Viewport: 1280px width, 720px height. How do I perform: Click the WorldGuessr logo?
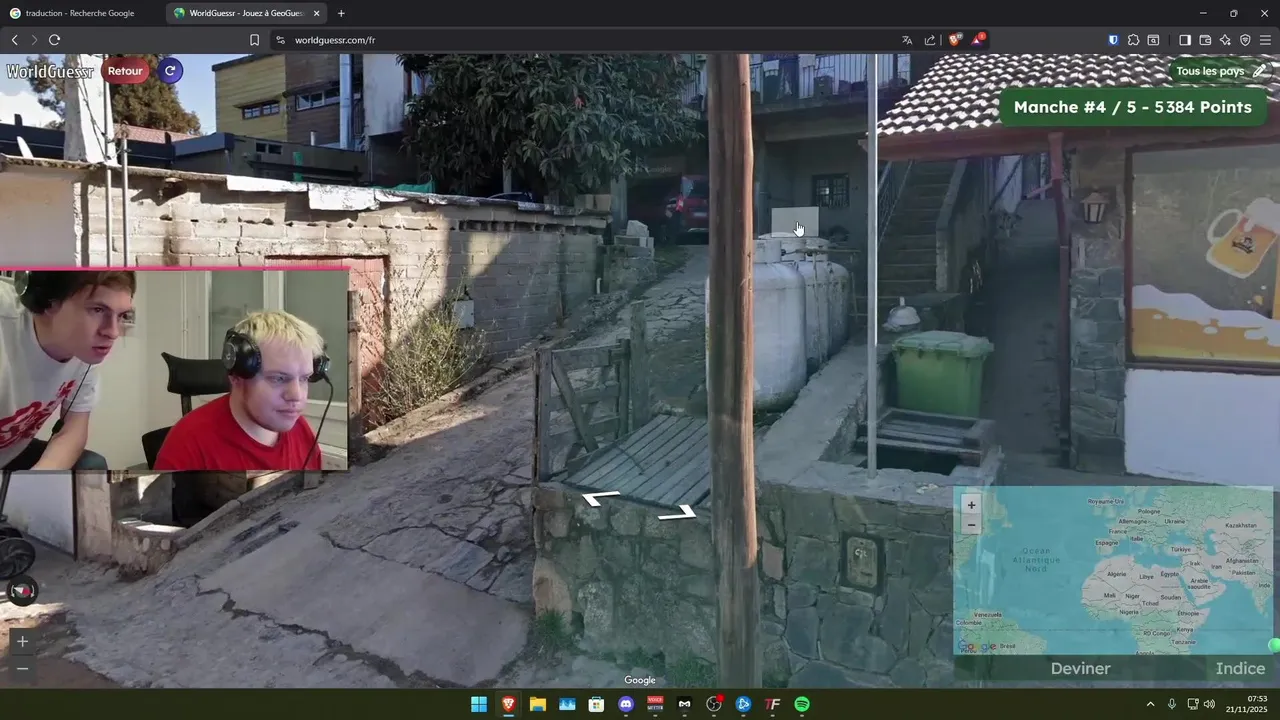point(50,71)
